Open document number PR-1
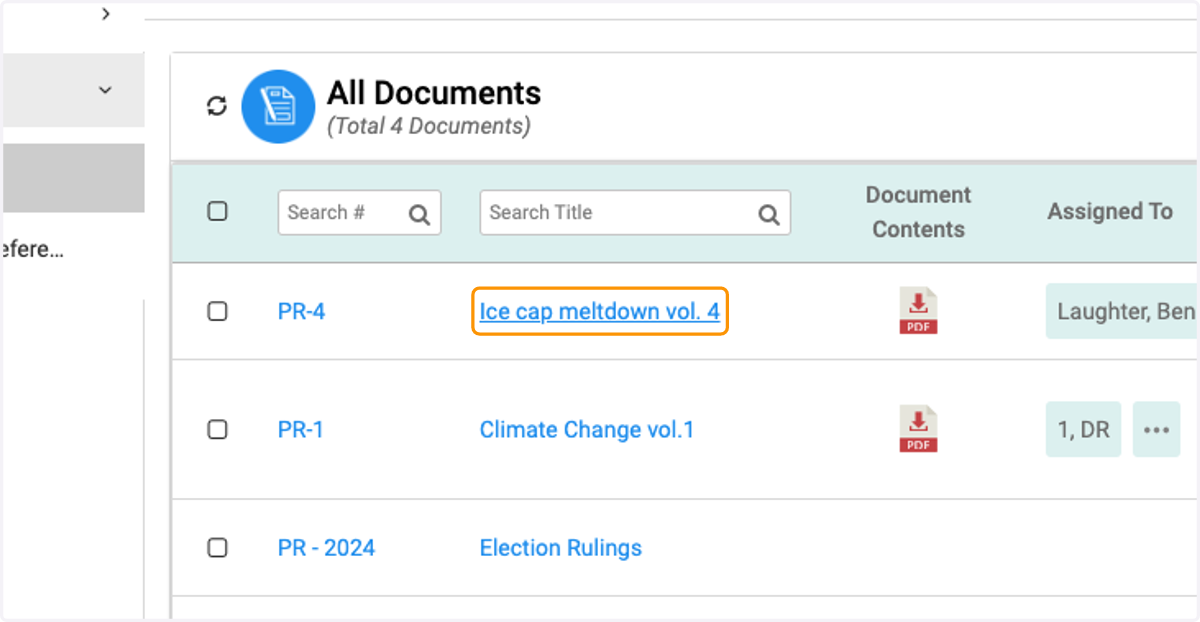This screenshot has height=622, width=1200. point(300,430)
